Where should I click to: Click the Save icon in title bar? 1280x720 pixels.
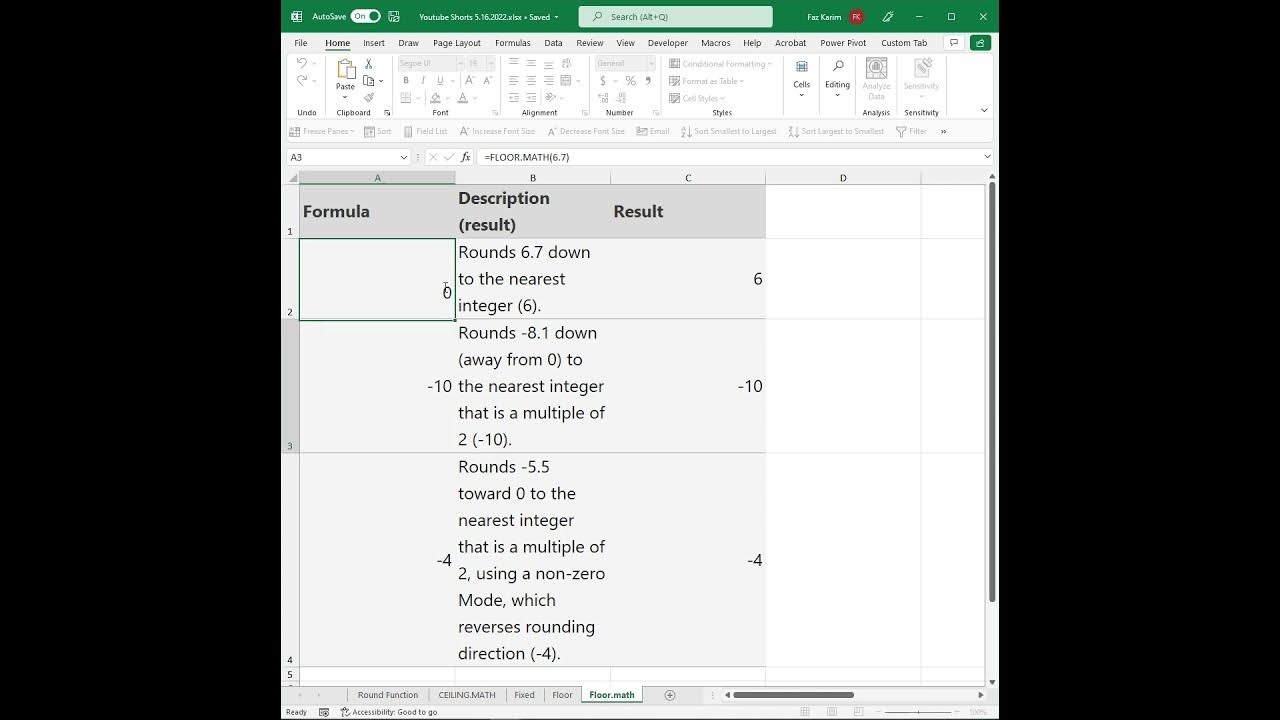coord(394,16)
